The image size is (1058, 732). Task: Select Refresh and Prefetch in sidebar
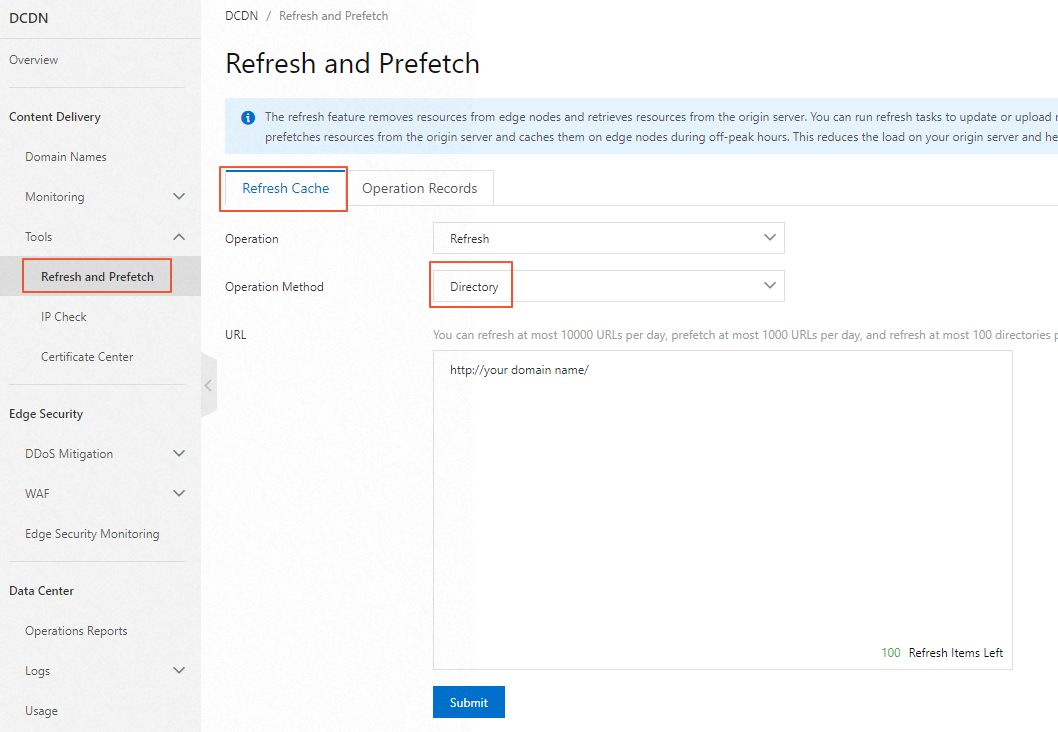[97, 277]
